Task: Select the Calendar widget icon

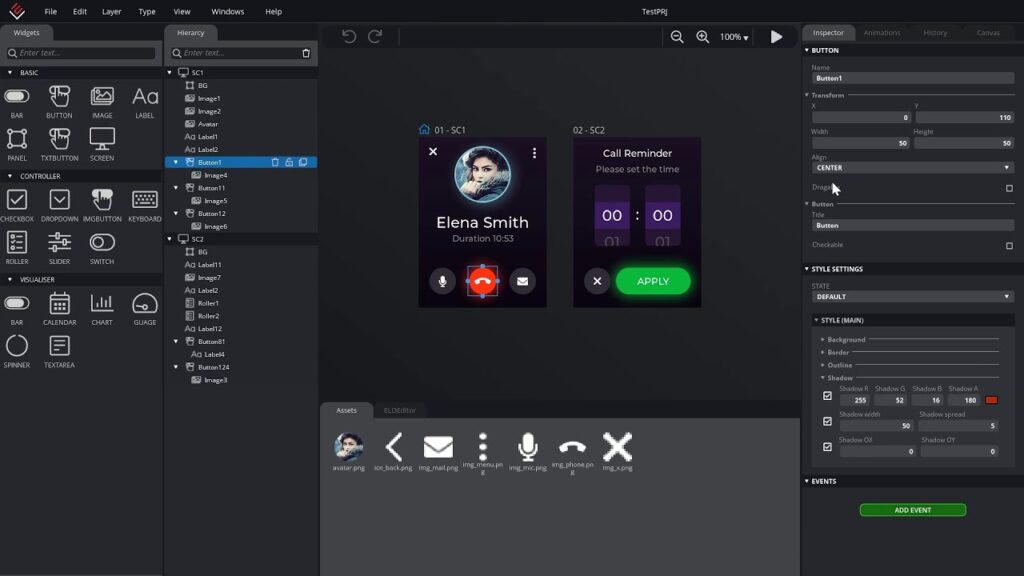Action: tap(60, 303)
